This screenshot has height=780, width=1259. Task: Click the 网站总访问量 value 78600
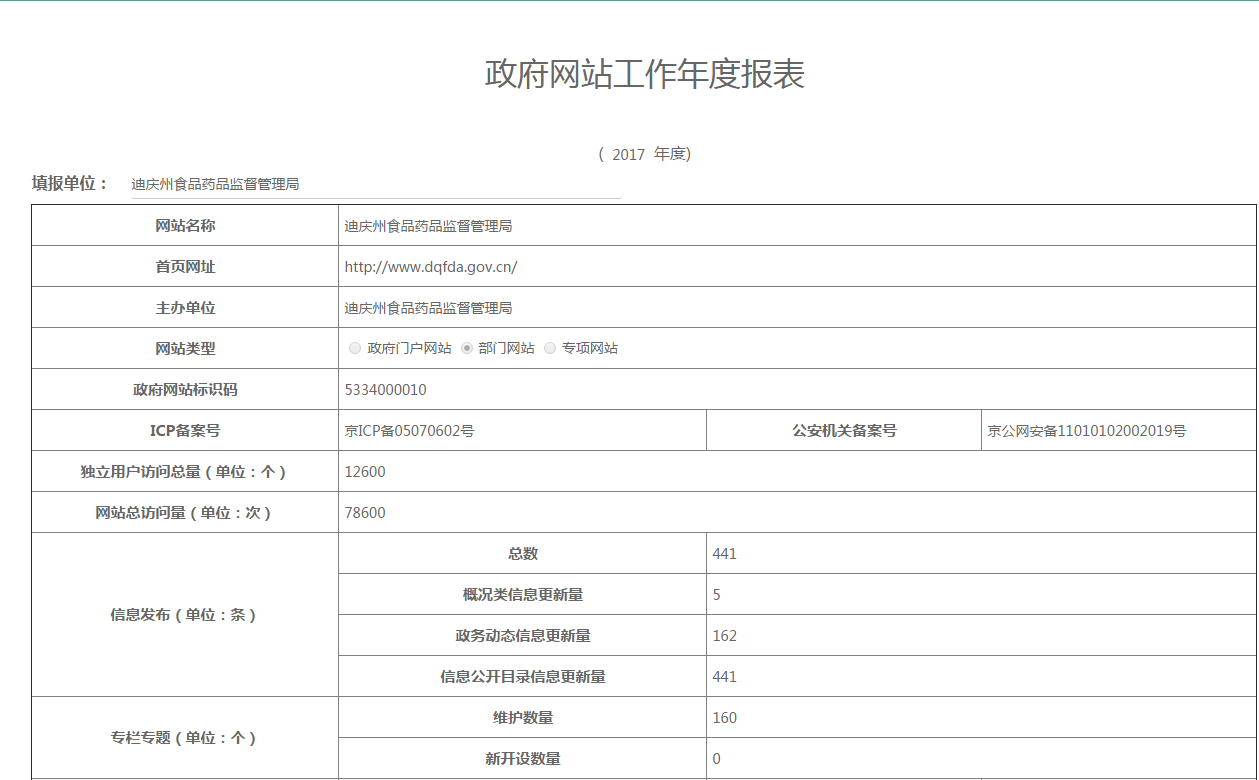365,513
